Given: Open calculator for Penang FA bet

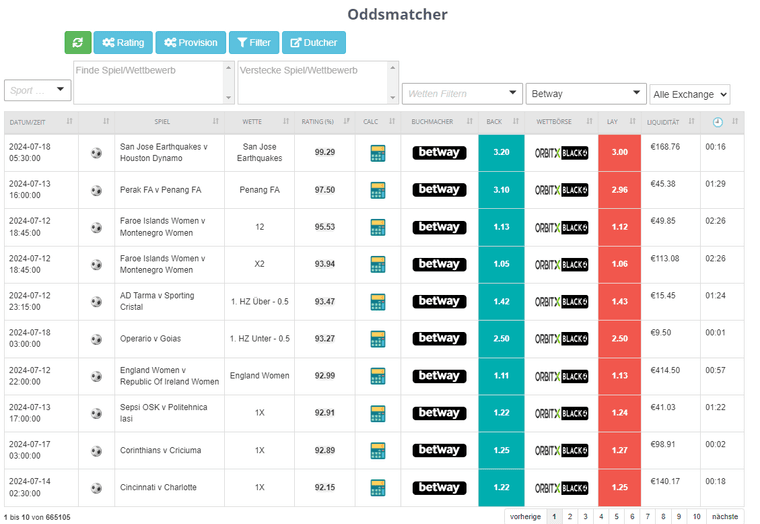Looking at the screenshot, I should click(378, 190).
